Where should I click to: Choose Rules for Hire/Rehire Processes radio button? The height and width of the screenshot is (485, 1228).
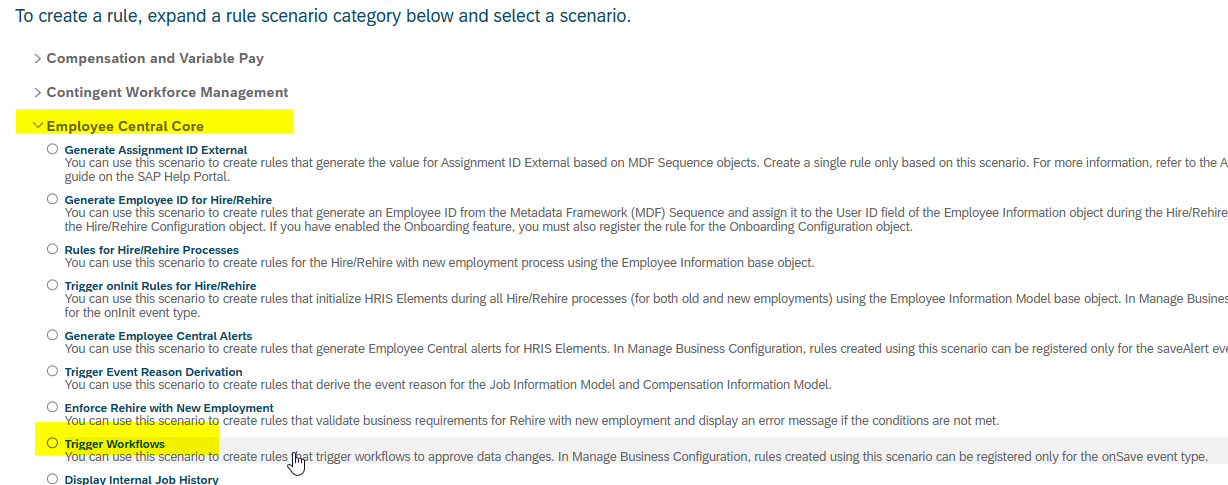click(x=52, y=249)
